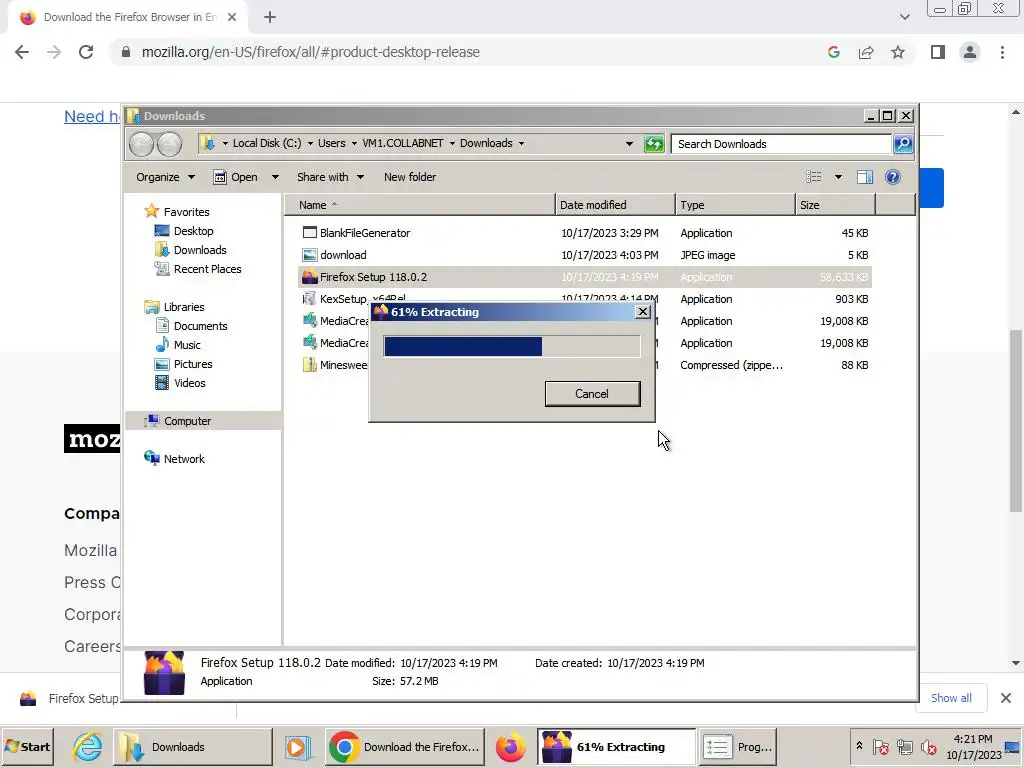Click the Explorer forward navigation button
Screen dimensions: 1024x768
point(170,144)
